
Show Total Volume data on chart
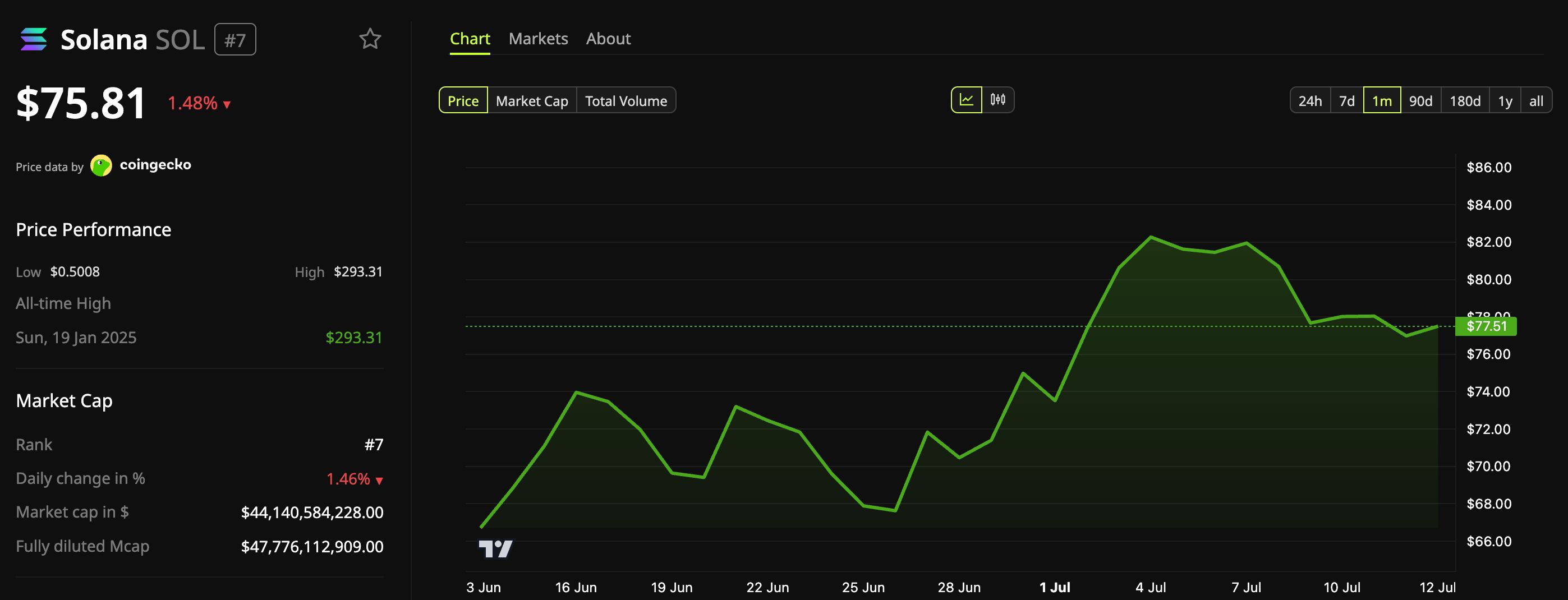coord(626,100)
